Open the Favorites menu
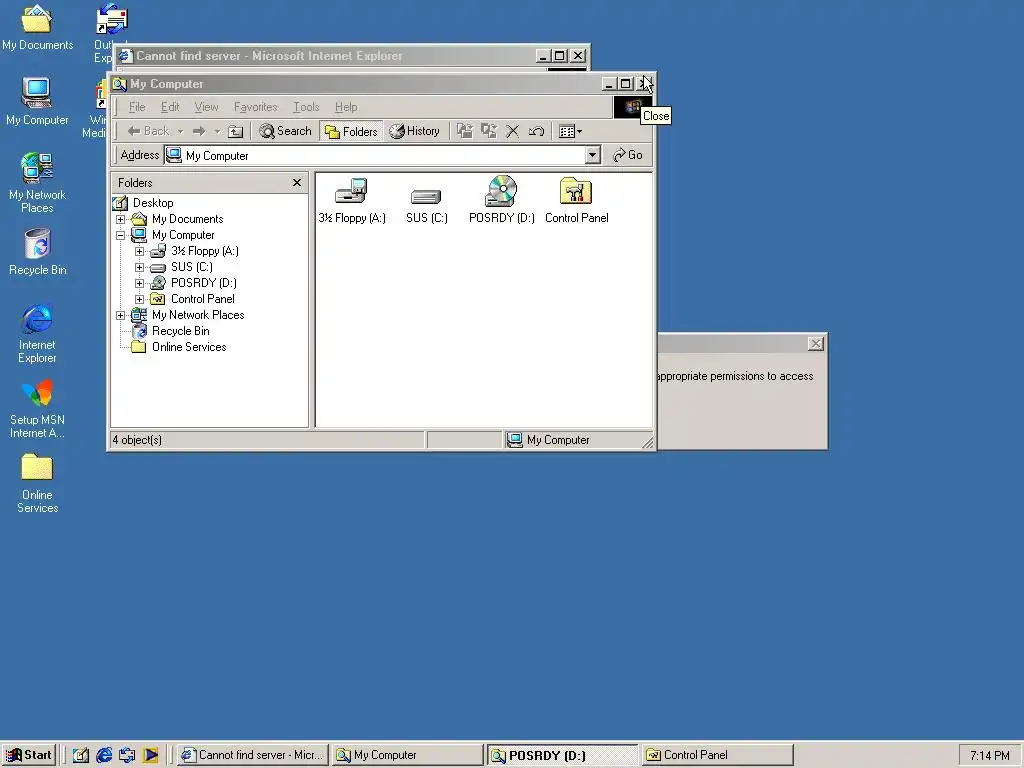The height and width of the screenshot is (768, 1024). point(255,107)
